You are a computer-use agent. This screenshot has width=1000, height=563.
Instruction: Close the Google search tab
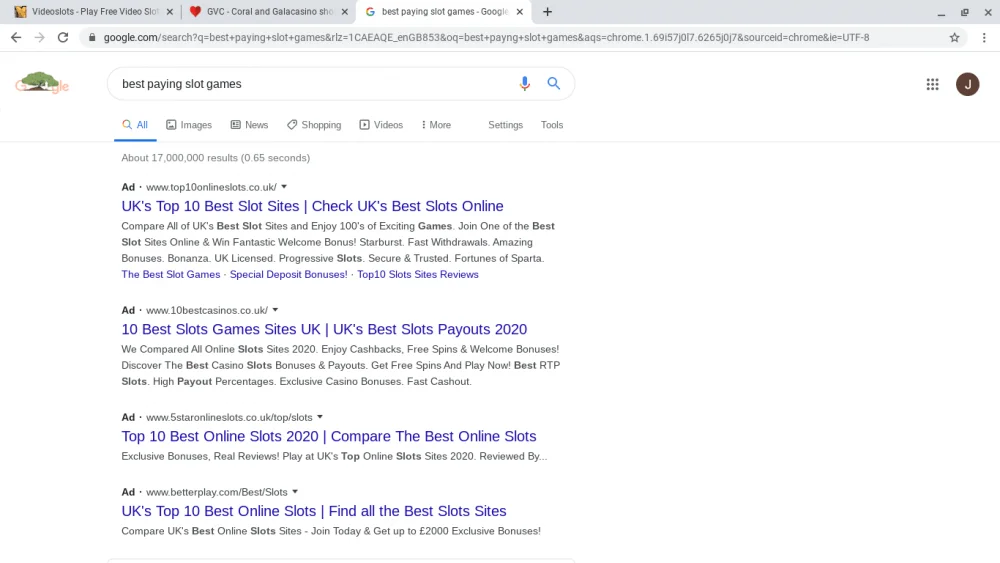pyautogui.click(x=519, y=11)
